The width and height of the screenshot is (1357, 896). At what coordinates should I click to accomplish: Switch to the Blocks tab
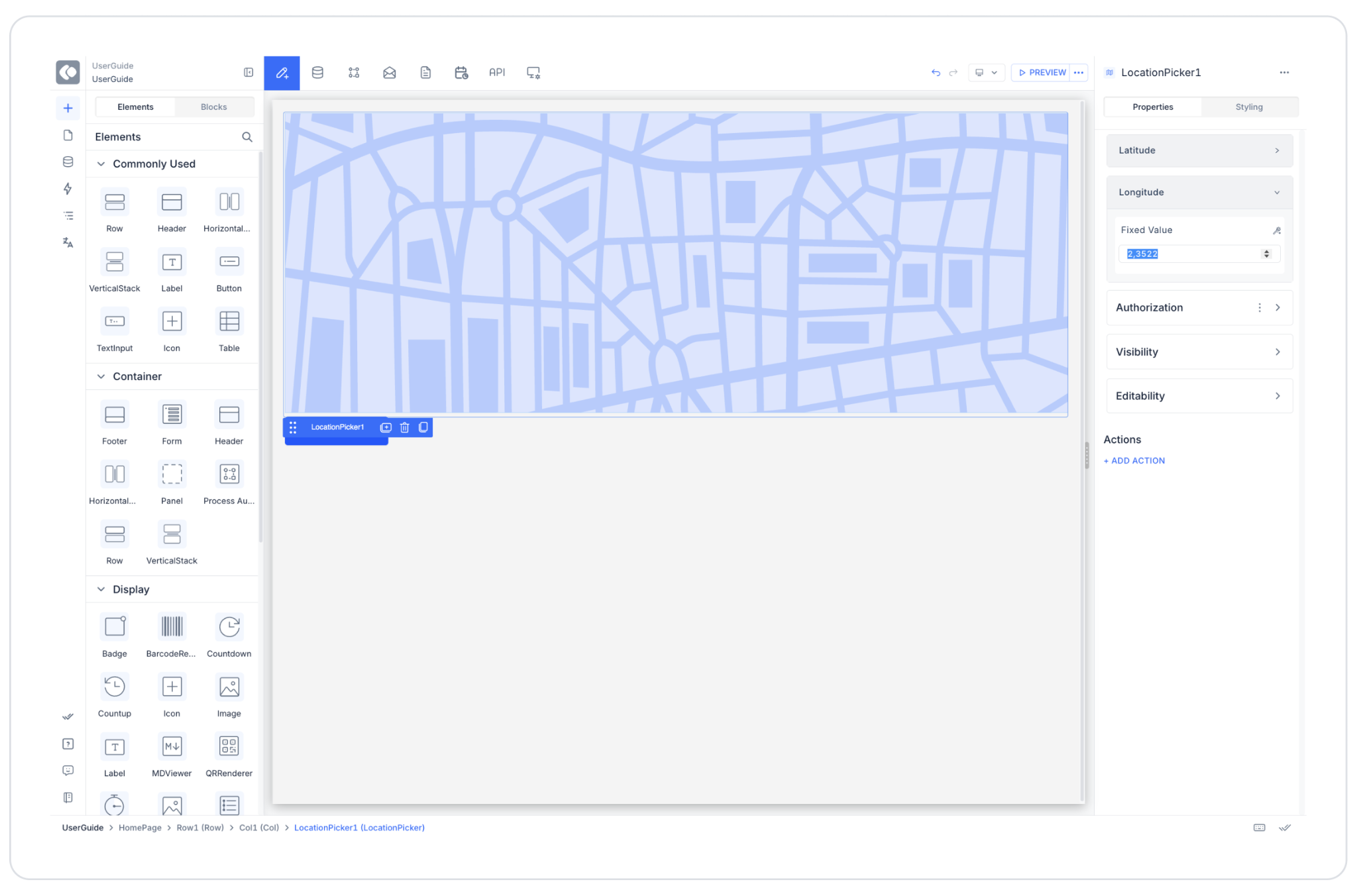[213, 107]
